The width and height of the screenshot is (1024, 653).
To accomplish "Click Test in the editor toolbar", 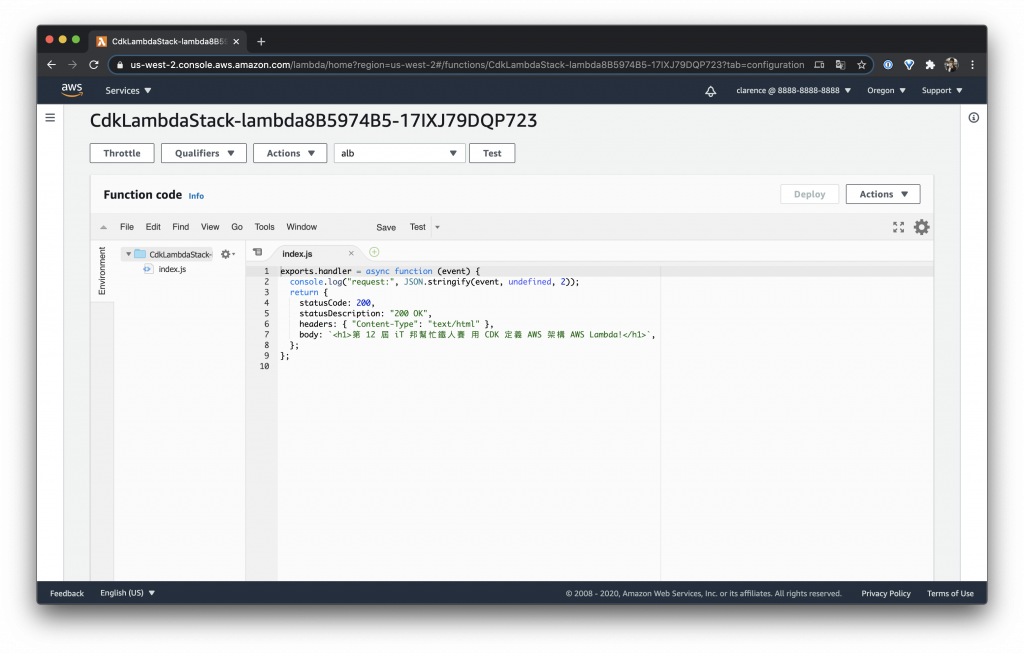I will coord(418,227).
